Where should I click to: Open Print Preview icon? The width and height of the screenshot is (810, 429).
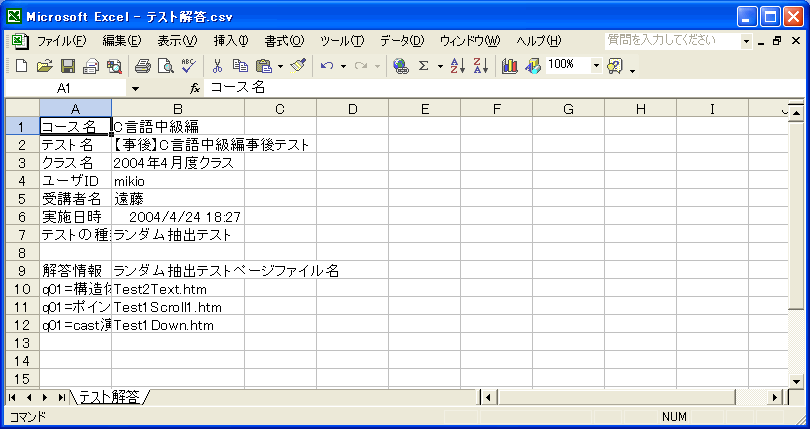(165, 66)
